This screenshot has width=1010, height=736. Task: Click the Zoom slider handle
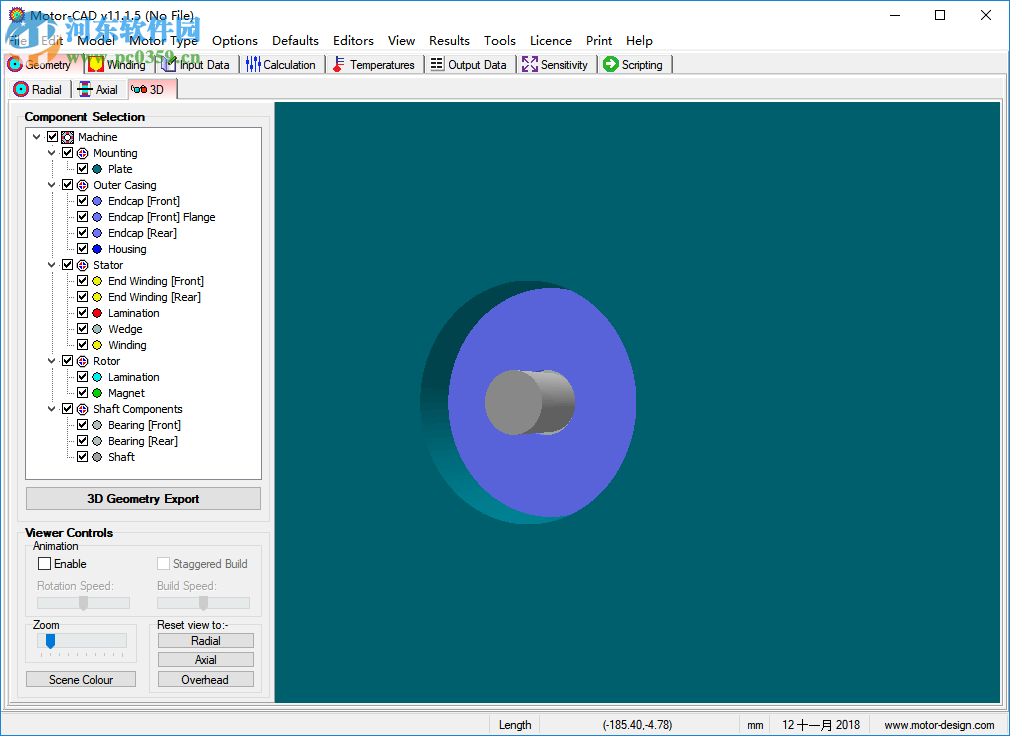(50, 641)
